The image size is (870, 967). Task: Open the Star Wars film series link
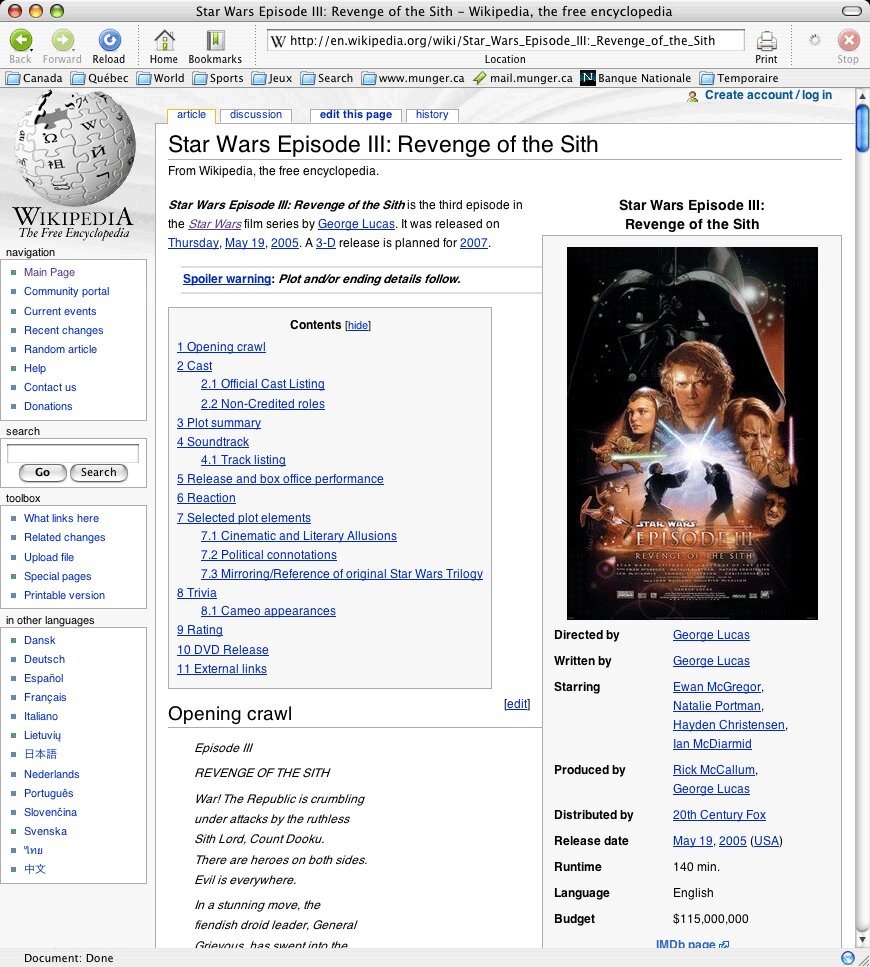215,224
